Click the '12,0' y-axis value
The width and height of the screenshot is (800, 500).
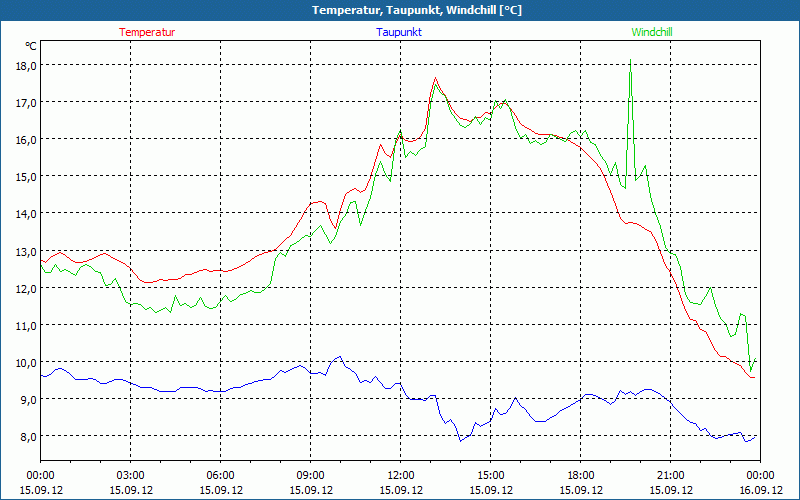26,288
